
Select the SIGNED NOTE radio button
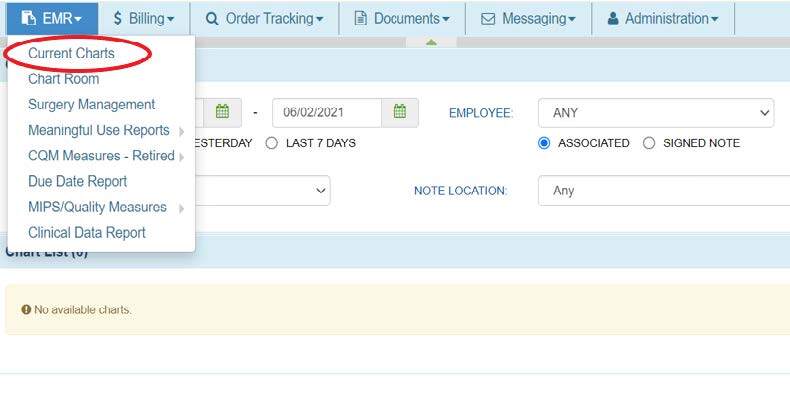click(649, 143)
